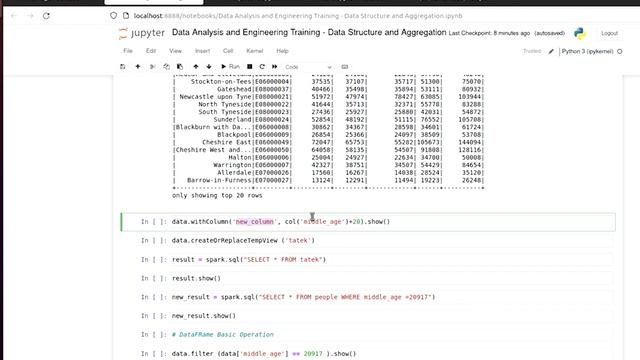Click the Python 3 (ipykernel) kernel name
The width and height of the screenshot is (640, 360).
tap(587, 51)
